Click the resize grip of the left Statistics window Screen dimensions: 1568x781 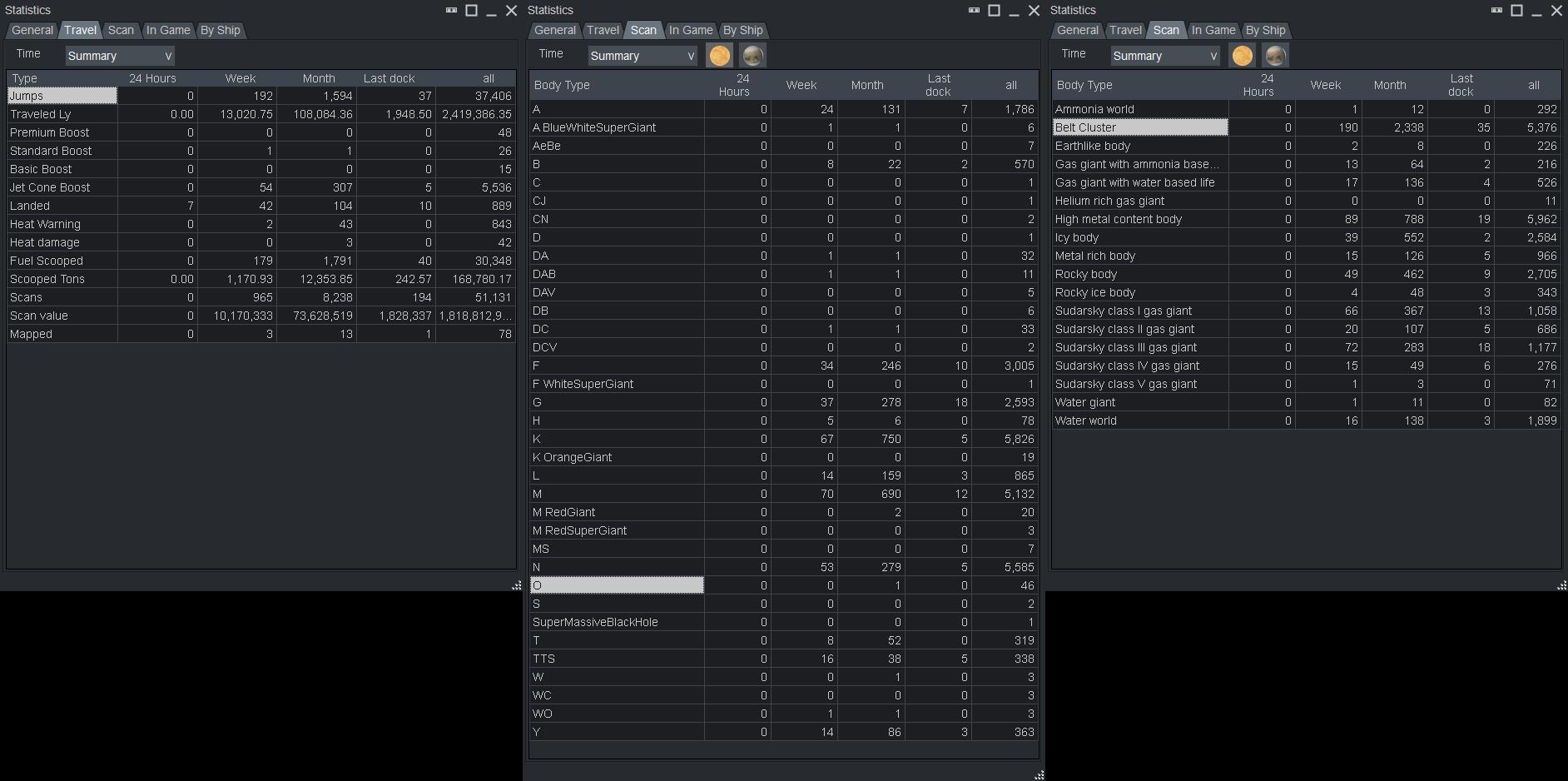click(516, 585)
